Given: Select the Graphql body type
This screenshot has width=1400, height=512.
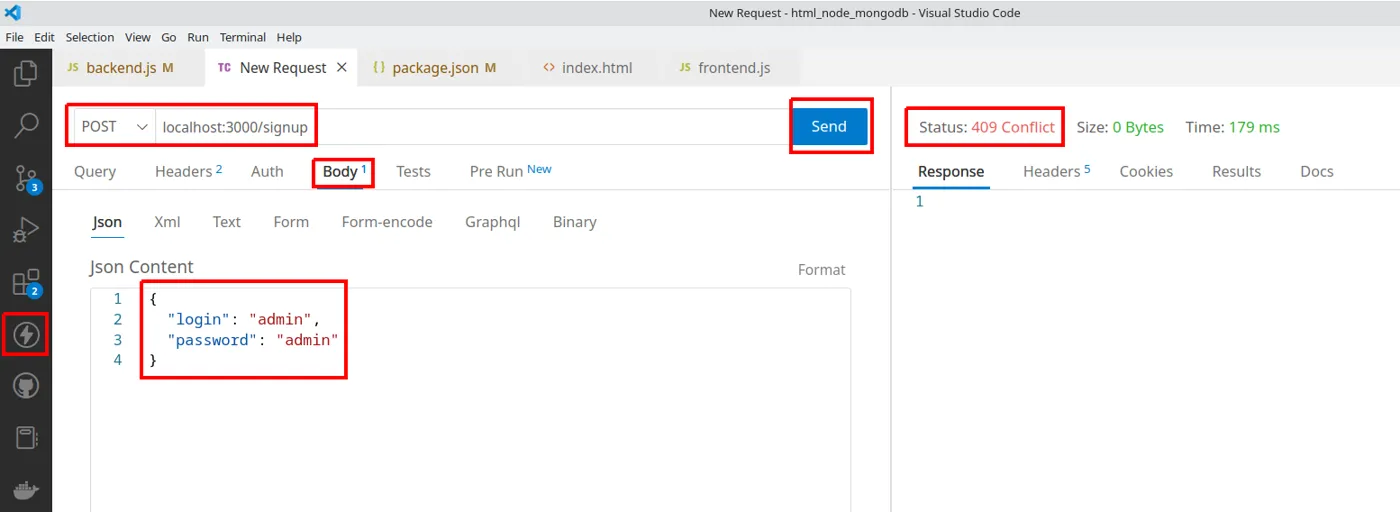Looking at the screenshot, I should click(492, 222).
